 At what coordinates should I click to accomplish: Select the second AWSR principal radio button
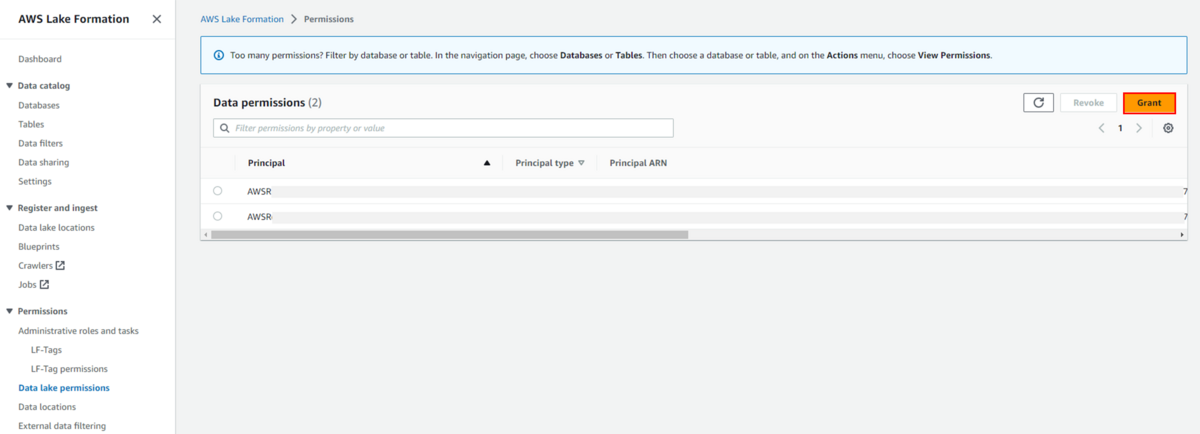tap(218, 215)
